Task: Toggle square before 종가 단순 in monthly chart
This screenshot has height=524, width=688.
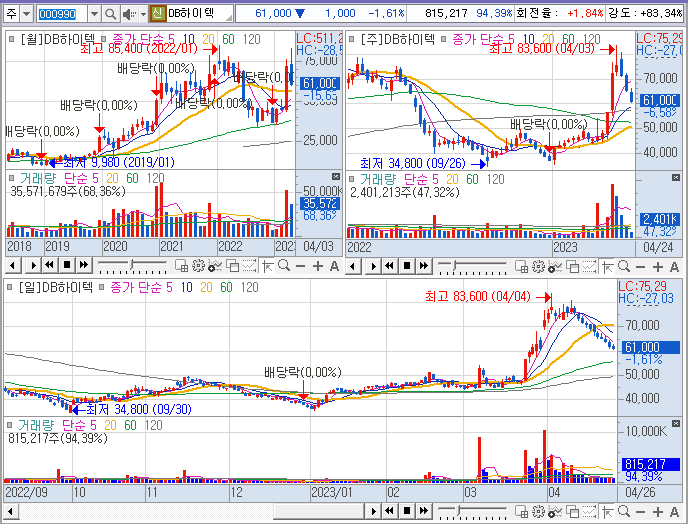Action: (104, 39)
